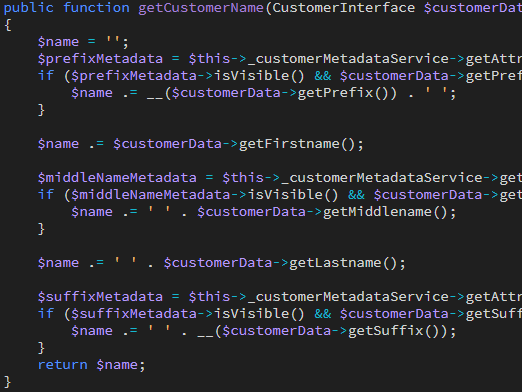Screen dimensions: 522x392
Task: Click the function keyword in declaration
Action: [x=96, y=7]
